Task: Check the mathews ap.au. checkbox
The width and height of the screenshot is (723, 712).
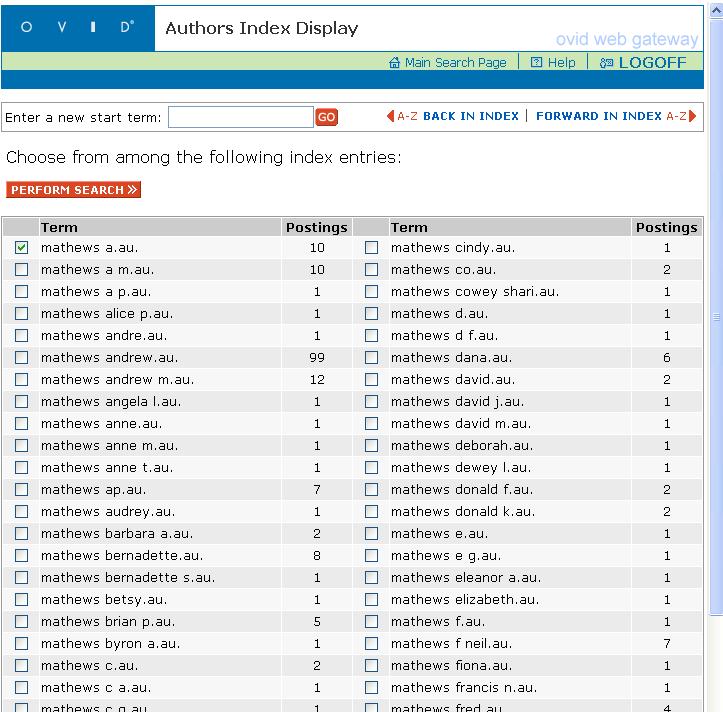Action: click(x=21, y=490)
